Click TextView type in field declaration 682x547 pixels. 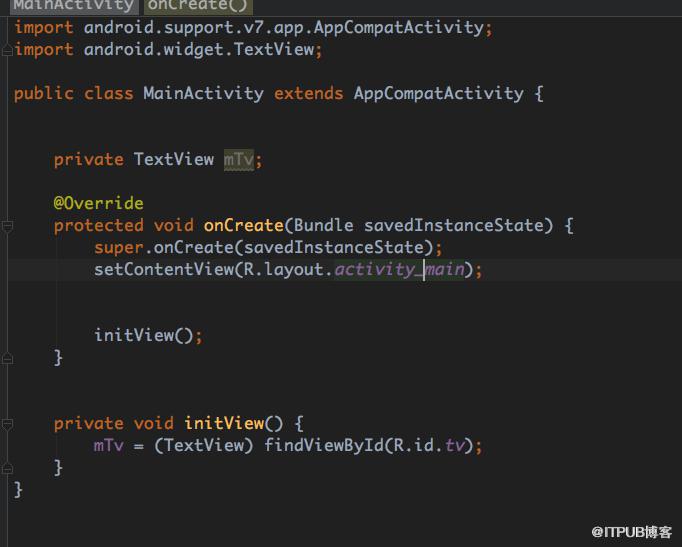(x=174, y=160)
